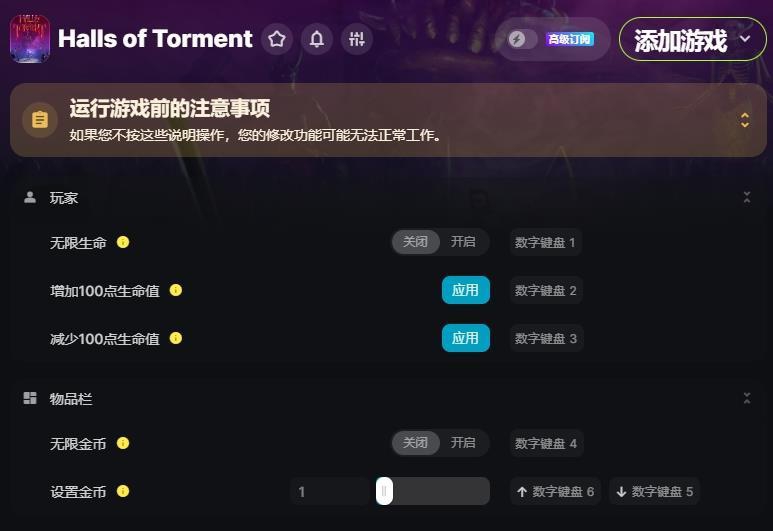773x531 pixels.
Task: Click info icon beside 增加100点生命值
Action: click(x=176, y=290)
